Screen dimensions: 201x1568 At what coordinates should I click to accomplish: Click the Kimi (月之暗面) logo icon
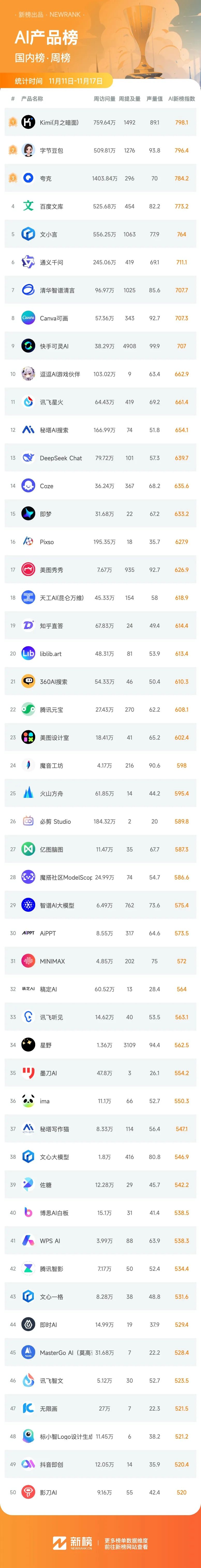28,122
